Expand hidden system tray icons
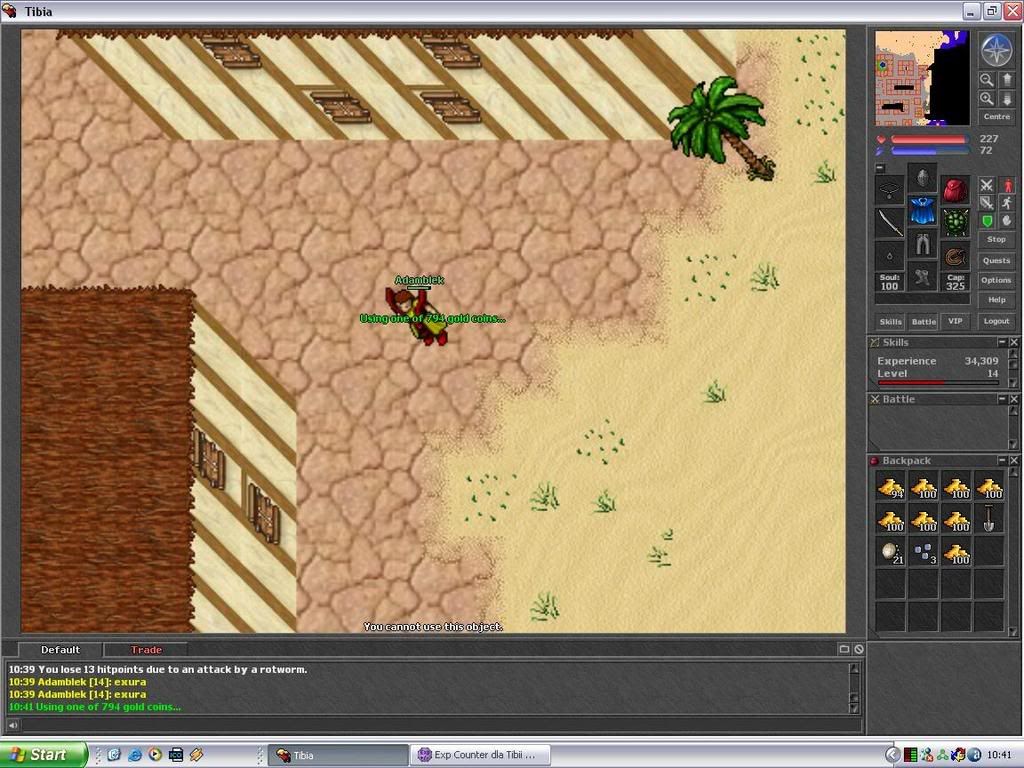Image resolution: width=1024 pixels, height=768 pixels. [x=892, y=755]
